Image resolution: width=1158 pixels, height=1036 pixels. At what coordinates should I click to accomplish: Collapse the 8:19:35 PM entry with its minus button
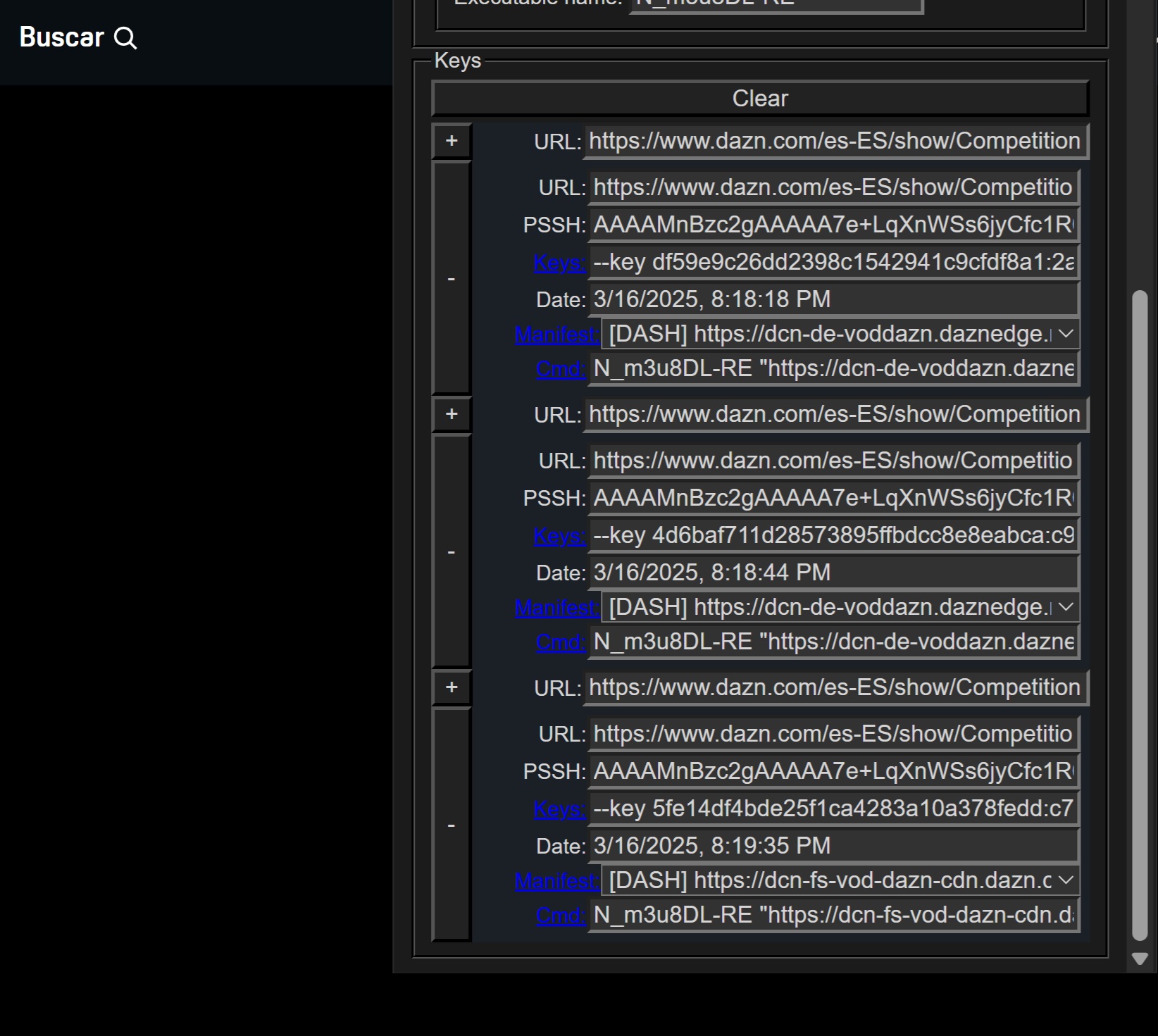coord(452,825)
